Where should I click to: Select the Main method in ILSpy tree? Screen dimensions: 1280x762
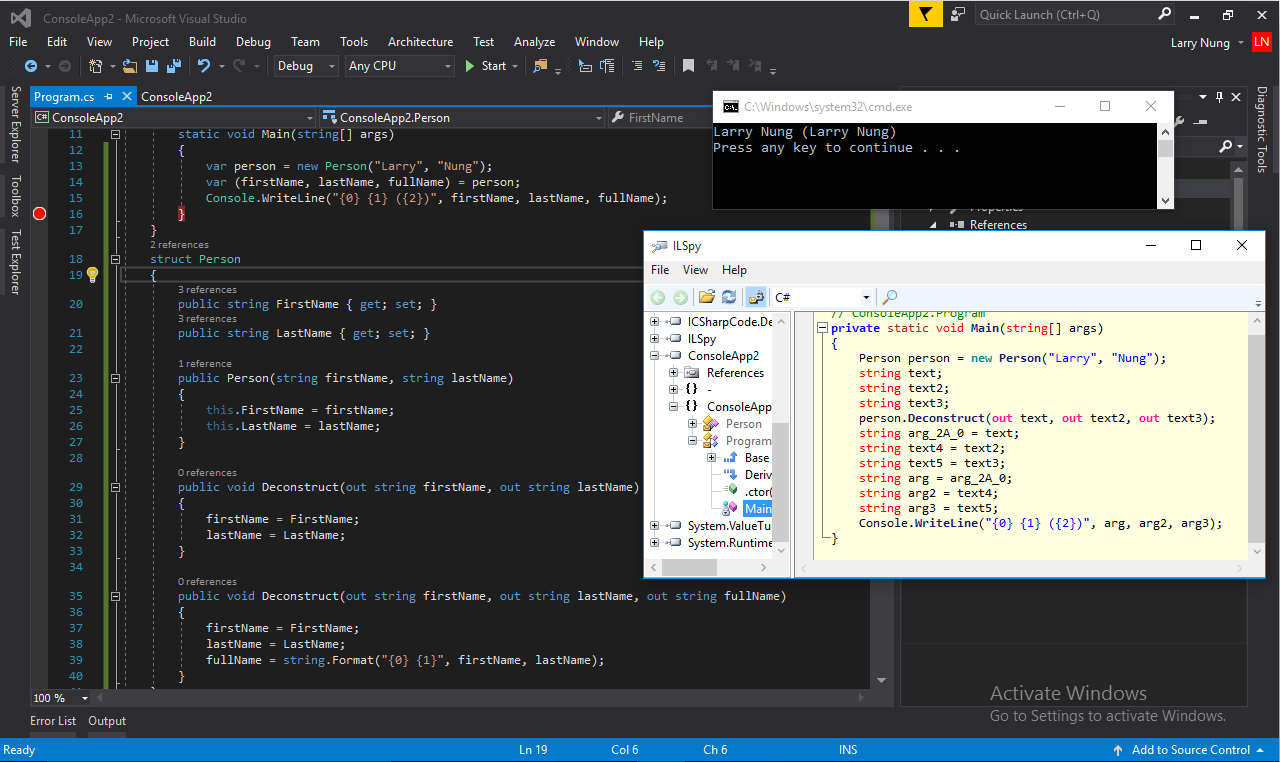tap(758, 509)
